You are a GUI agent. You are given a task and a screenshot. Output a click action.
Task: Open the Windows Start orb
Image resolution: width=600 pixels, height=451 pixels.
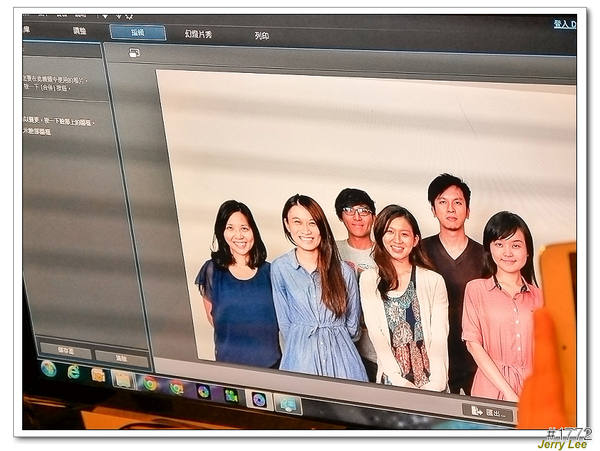pos(49,369)
